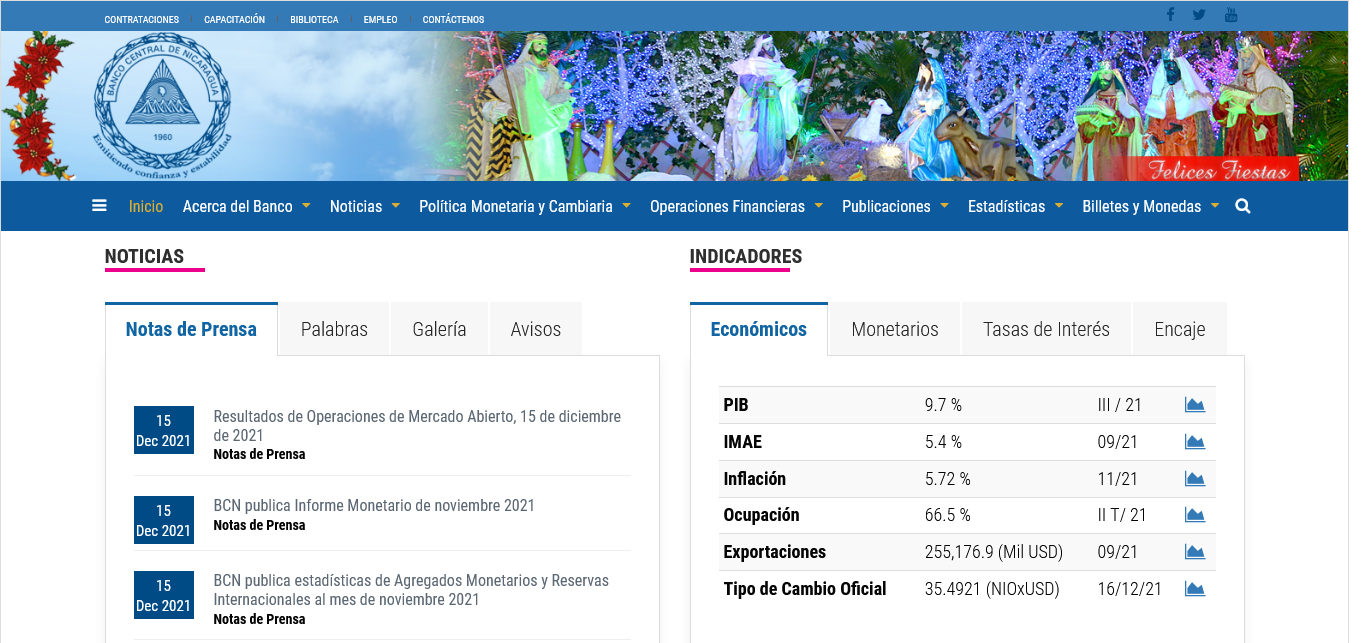Switch to the Galería news tab
The height and width of the screenshot is (643, 1366).
(439, 329)
